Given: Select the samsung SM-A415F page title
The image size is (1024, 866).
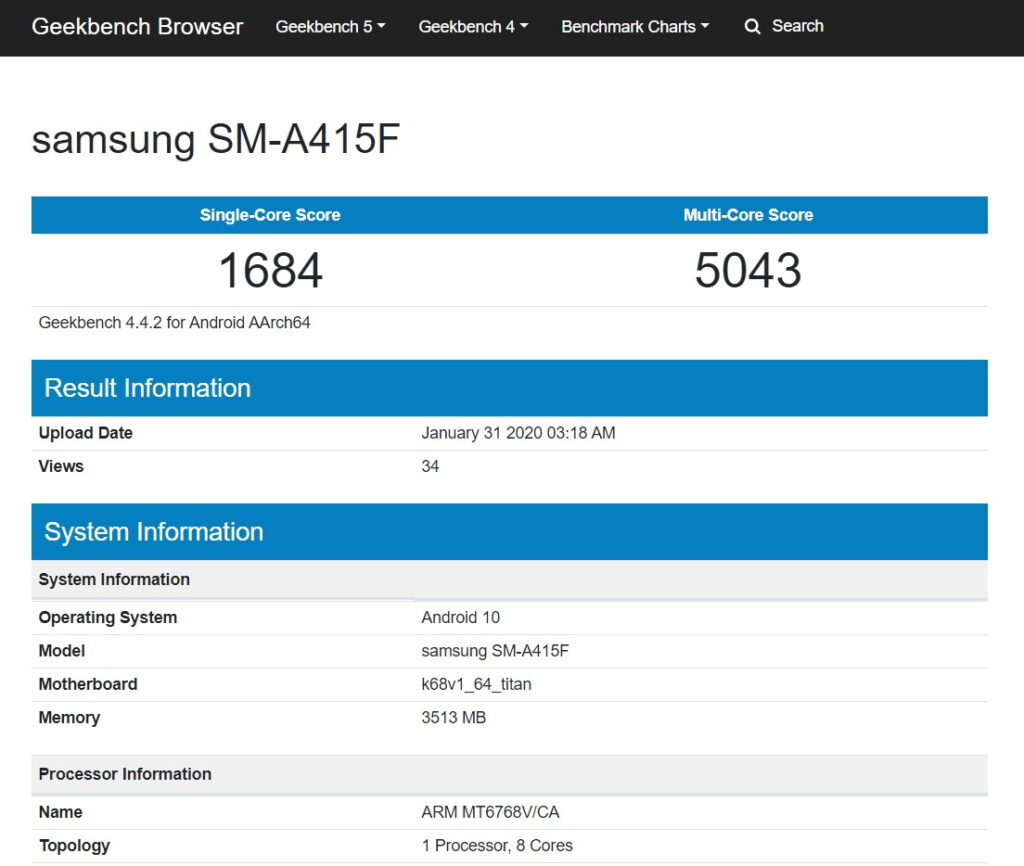Looking at the screenshot, I should (x=216, y=138).
